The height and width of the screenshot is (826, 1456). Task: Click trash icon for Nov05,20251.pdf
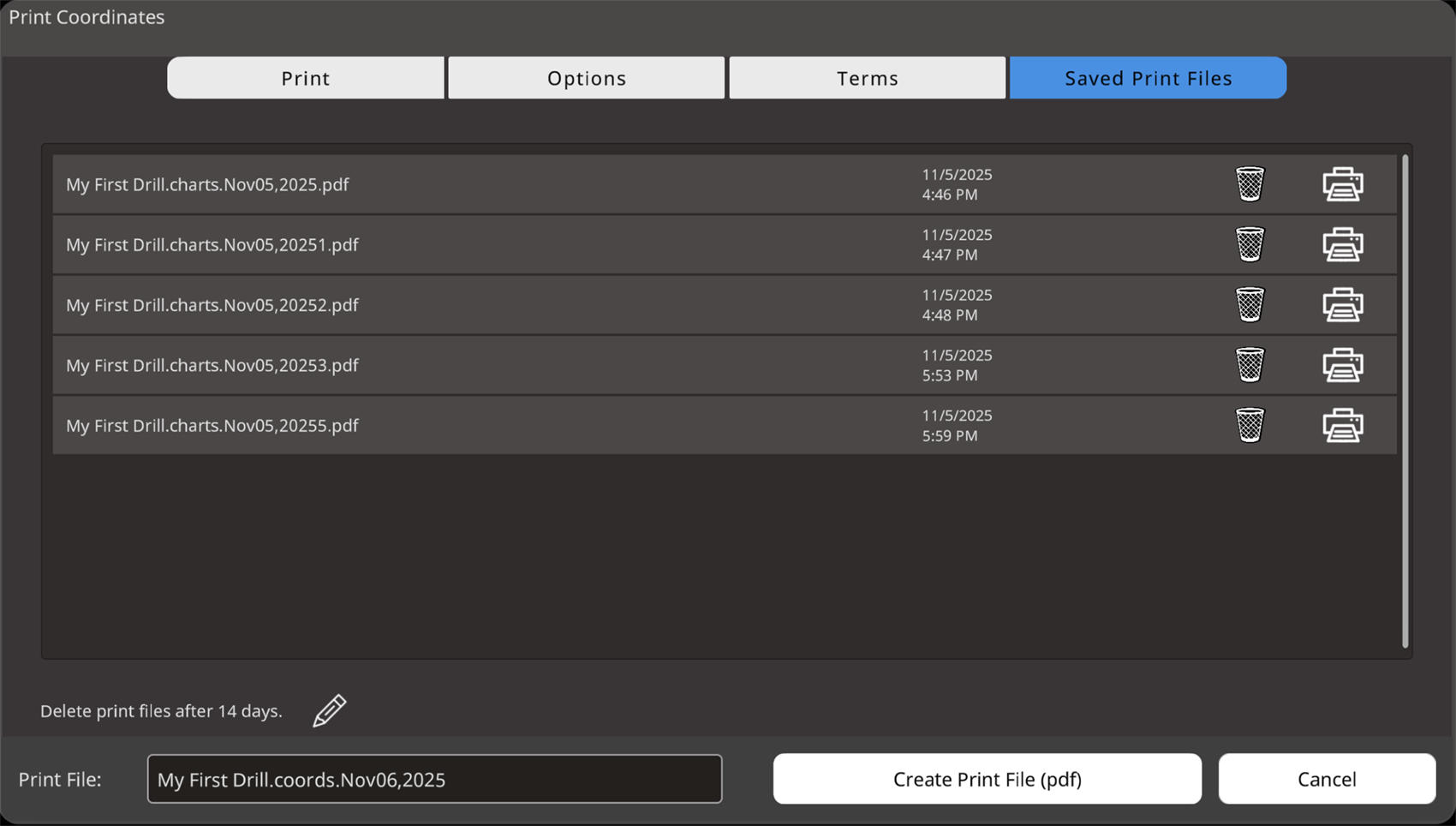[1250, 244]
